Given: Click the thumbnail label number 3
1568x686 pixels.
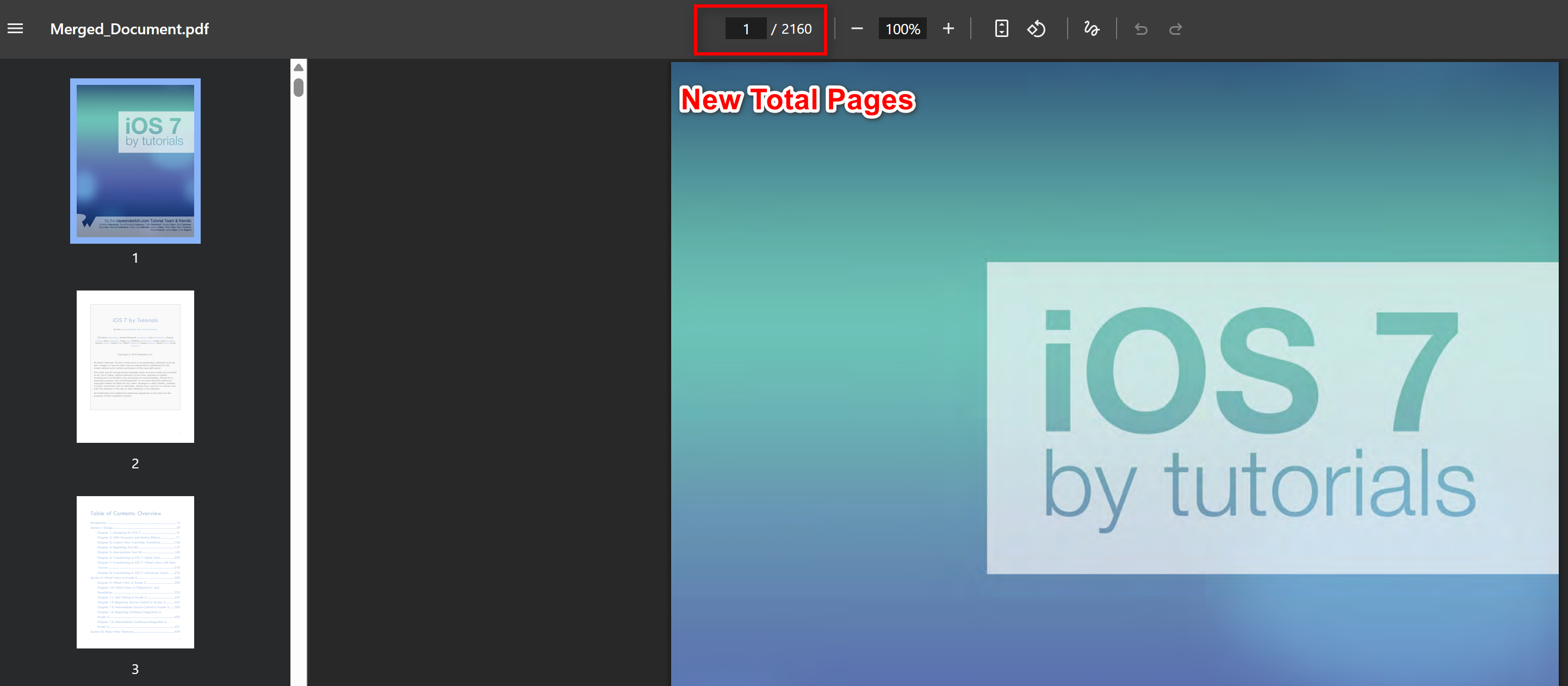Looking at the screenshot, I should (x=135, y=670).
